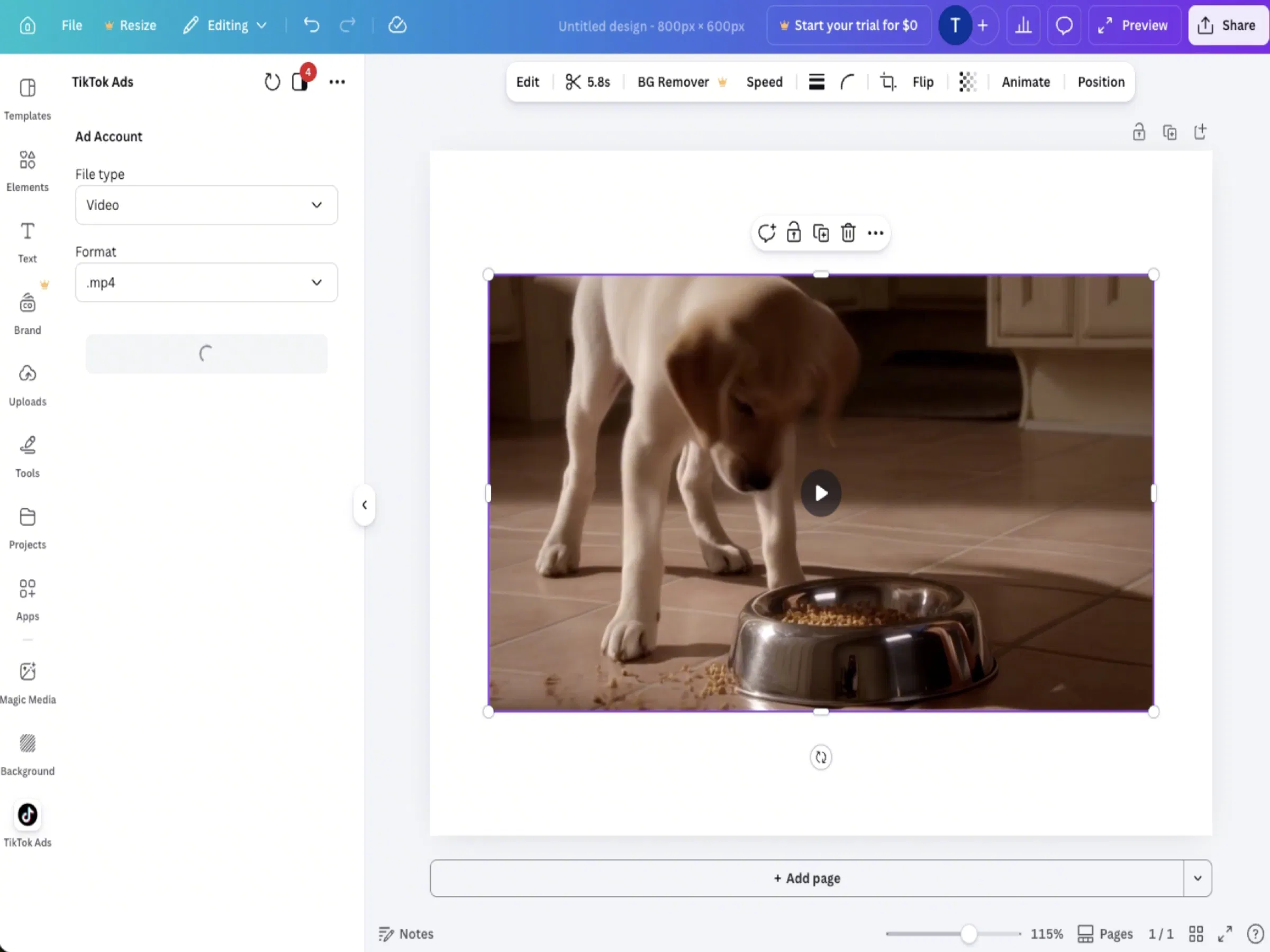Image resolution: width=1270 pixels, height=952 pixels.
Task: Undo the last action
Action: [x=311, y=25]
